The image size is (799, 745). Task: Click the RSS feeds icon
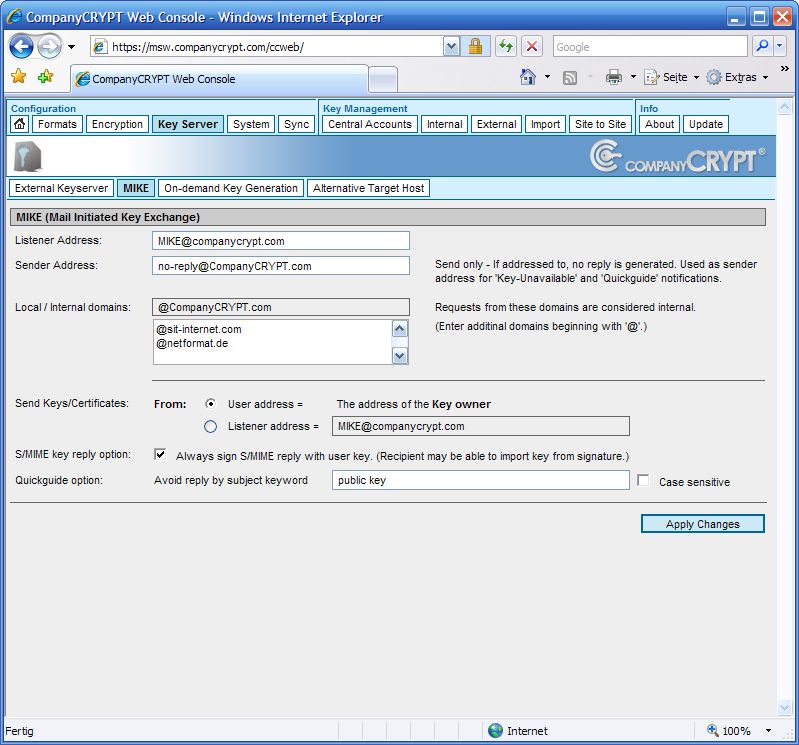pyautogui.click(x=570, y=77)
